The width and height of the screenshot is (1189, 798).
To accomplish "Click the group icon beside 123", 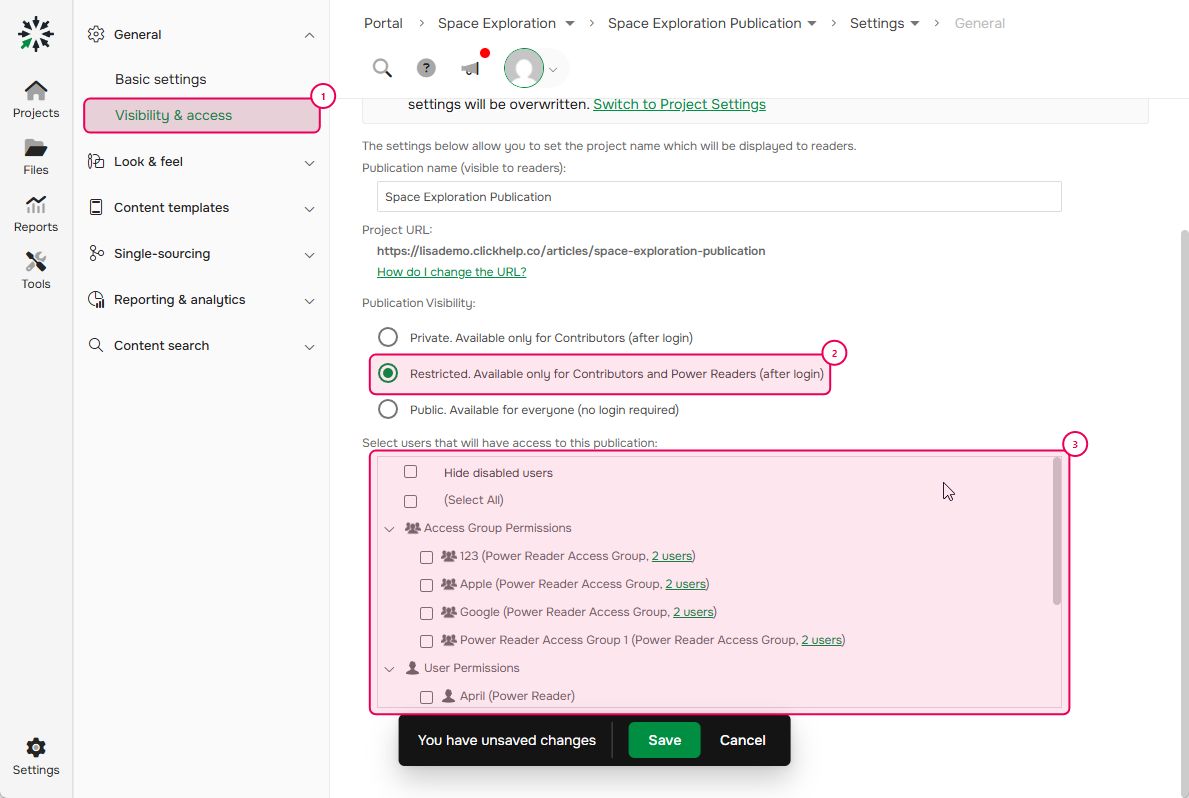I will click(x=449, y=556).
